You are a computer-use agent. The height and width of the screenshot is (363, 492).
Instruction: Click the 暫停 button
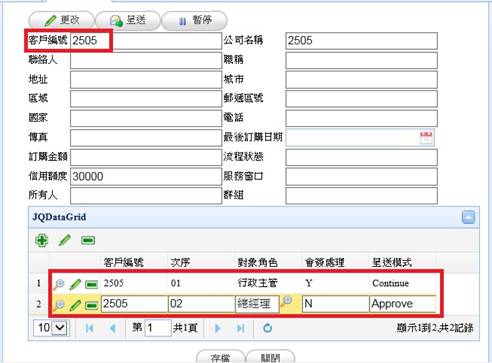pyautogui.click(x=194, y=20)
